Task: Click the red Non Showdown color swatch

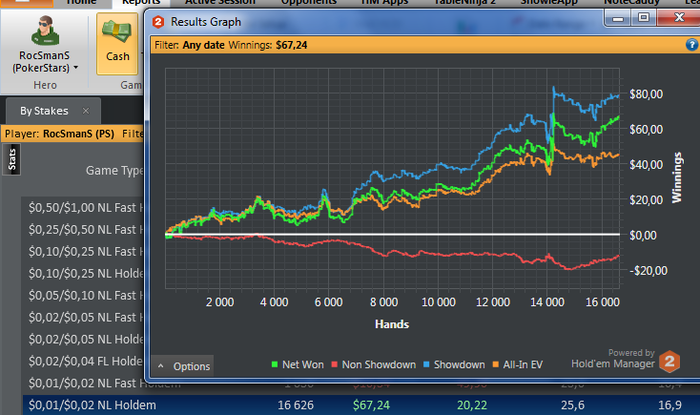Action: tap(334, 365)
